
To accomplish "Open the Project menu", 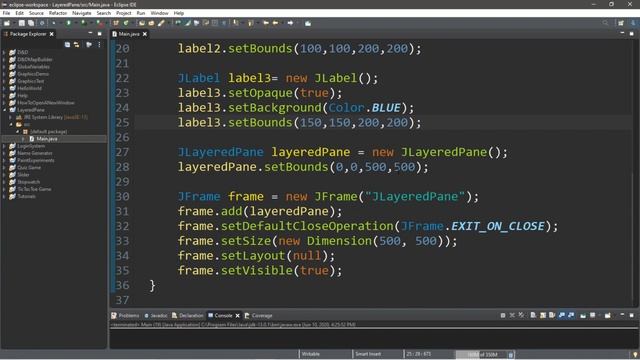I will (x=124, y=13).
